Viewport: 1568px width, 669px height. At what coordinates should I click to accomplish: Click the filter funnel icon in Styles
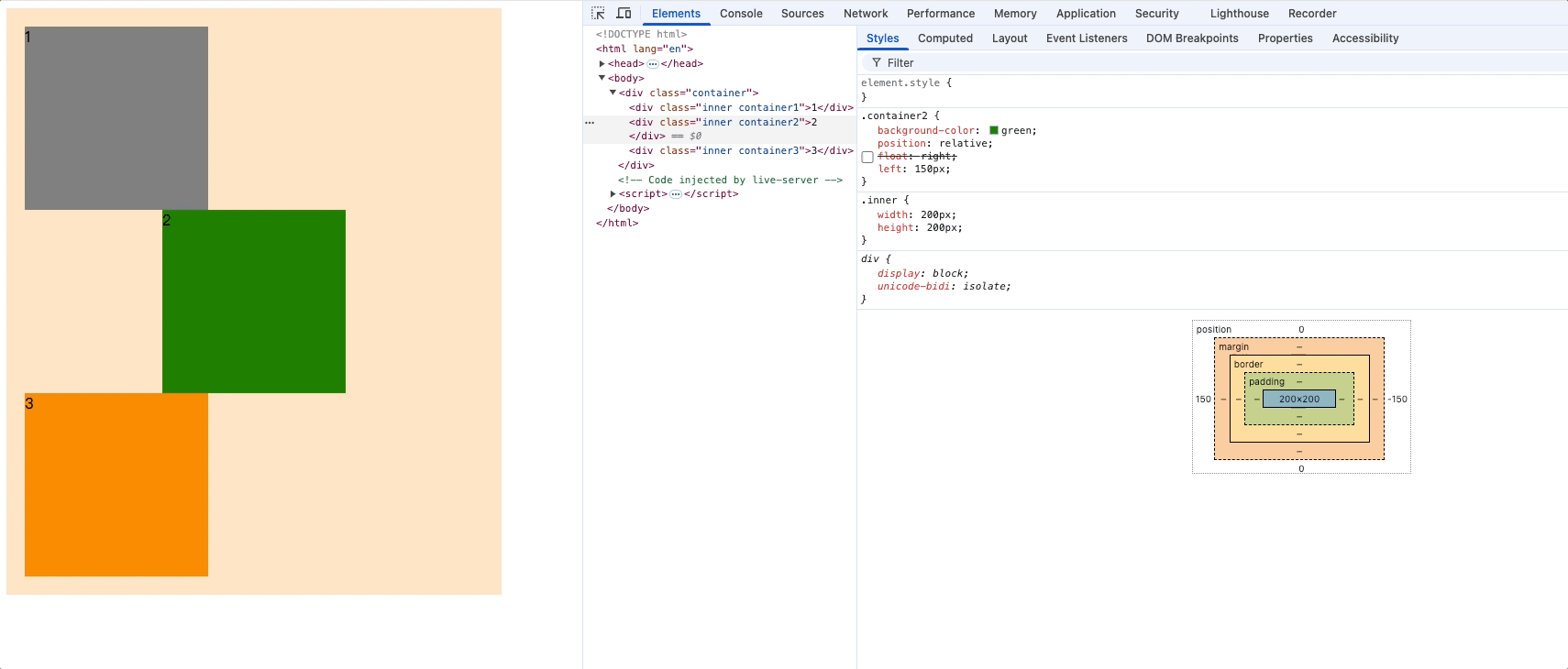tap(877, 62)
